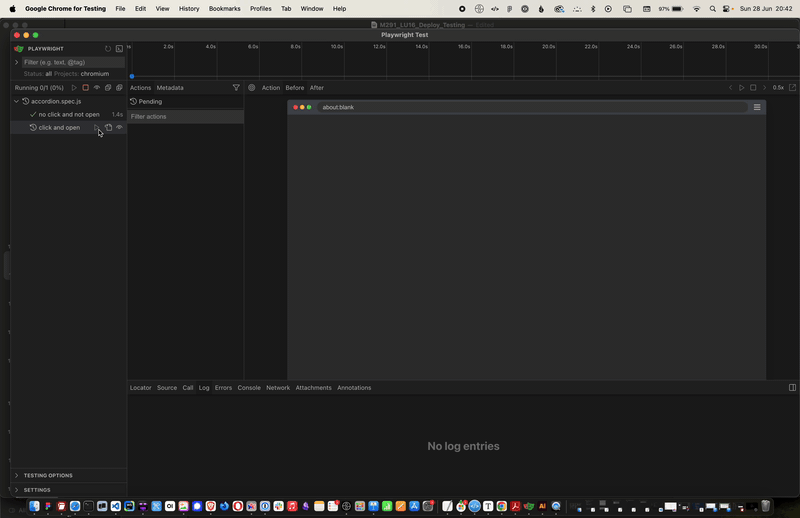
Task: Click the trace Stop square icon near 0.5x
Action: 753,88
